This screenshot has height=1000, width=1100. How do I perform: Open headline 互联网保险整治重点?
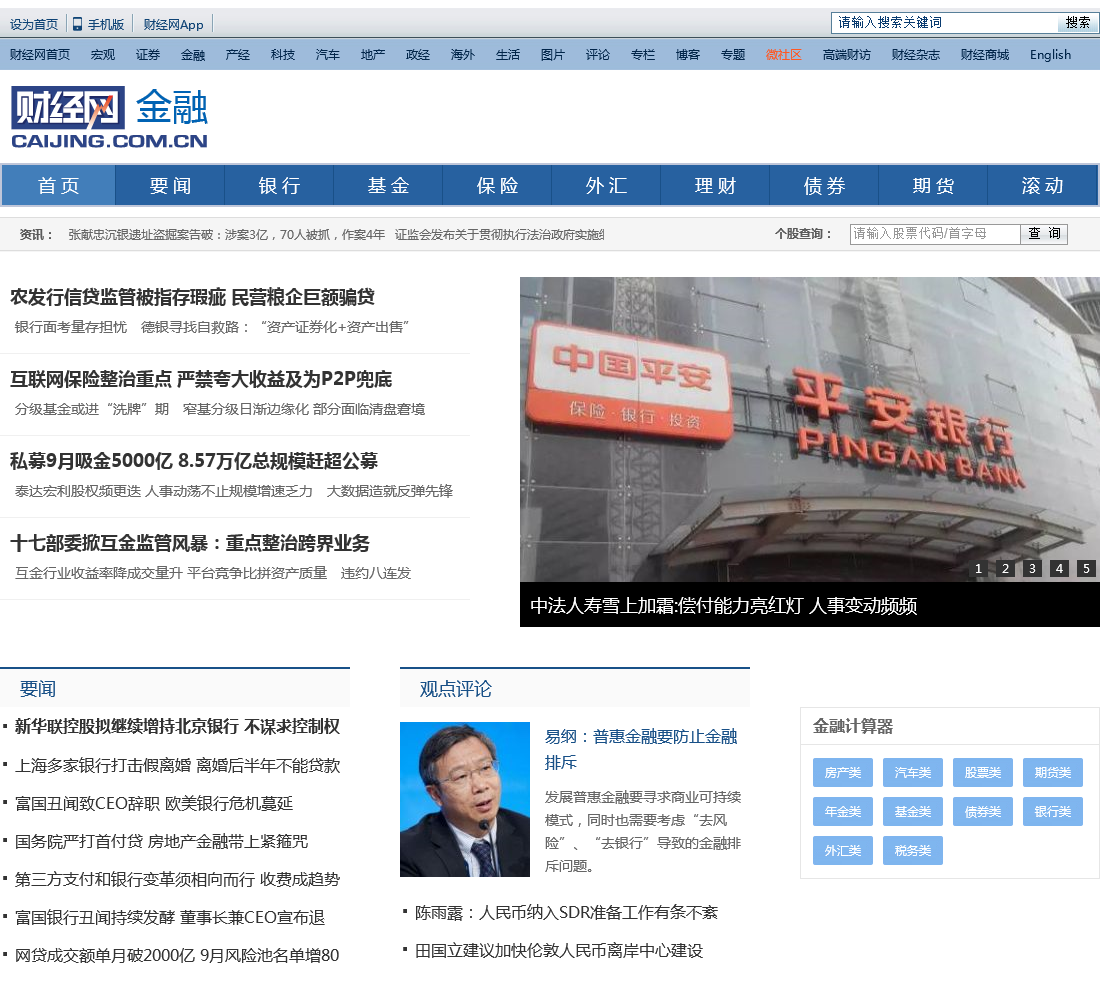coord(201,379)
